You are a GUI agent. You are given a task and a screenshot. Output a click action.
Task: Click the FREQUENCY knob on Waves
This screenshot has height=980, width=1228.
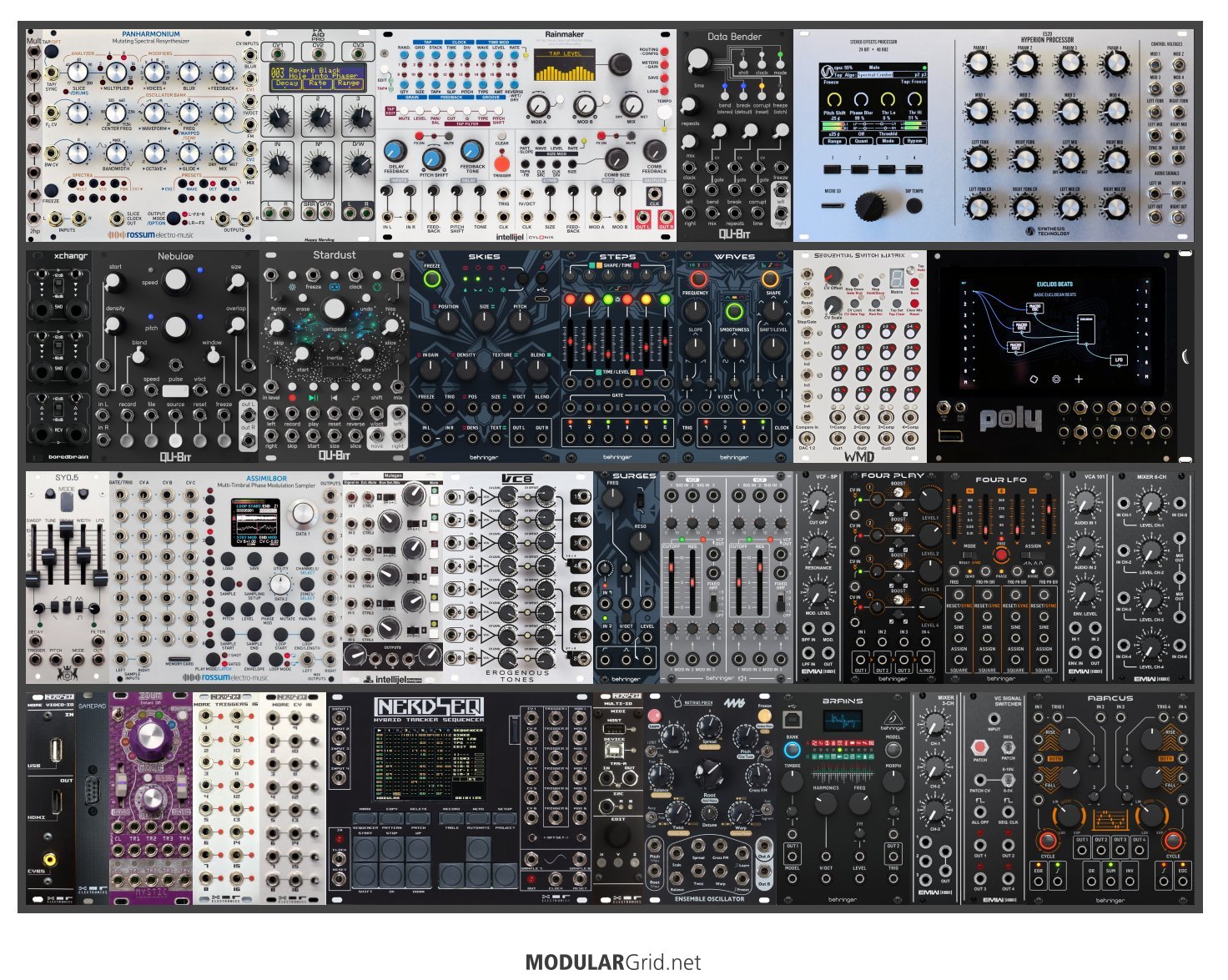point(695,309)
